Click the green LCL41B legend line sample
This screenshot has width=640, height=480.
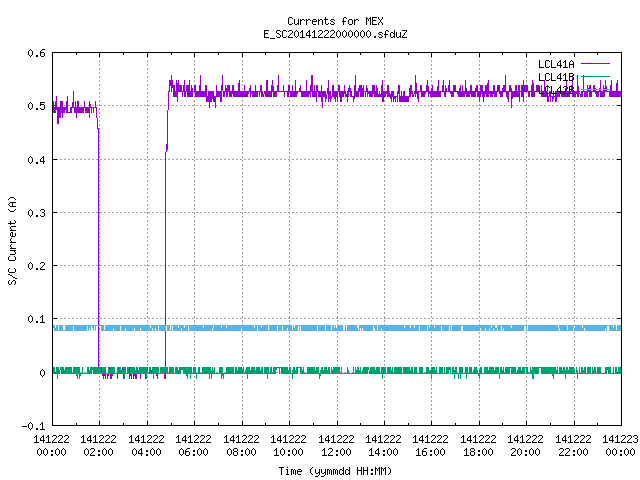coord(595,76)
